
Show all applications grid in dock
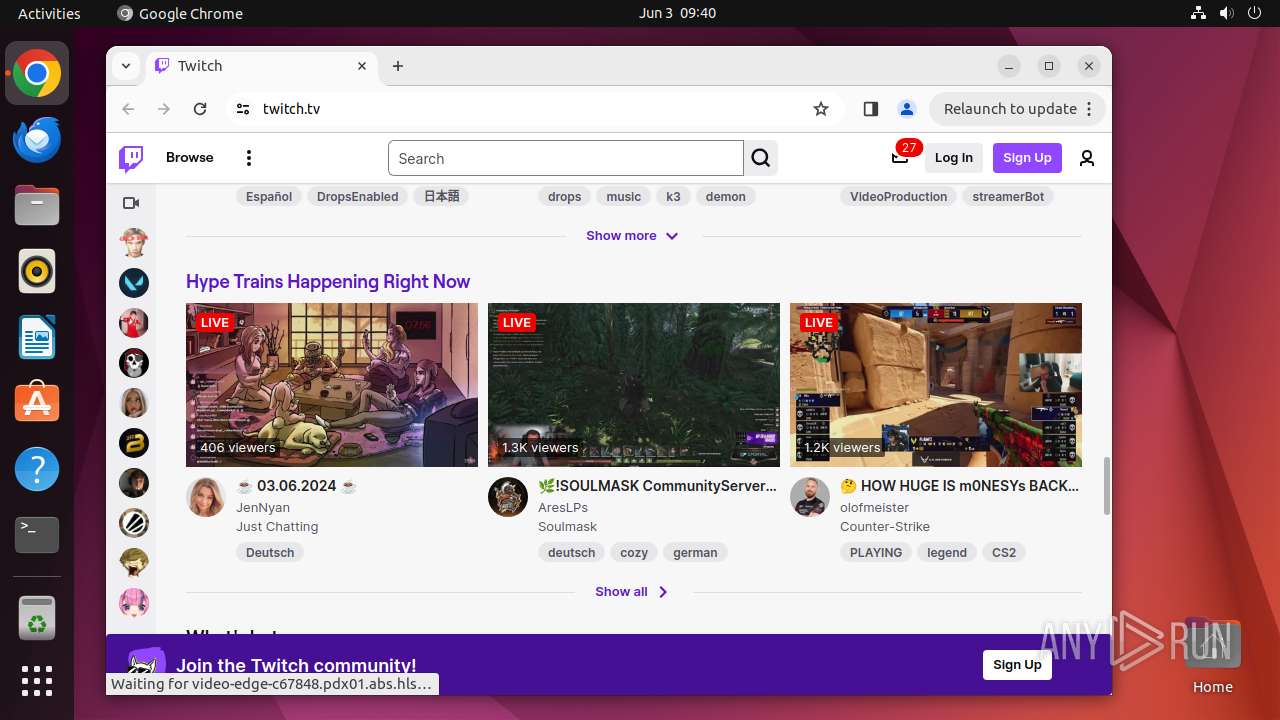37,681
